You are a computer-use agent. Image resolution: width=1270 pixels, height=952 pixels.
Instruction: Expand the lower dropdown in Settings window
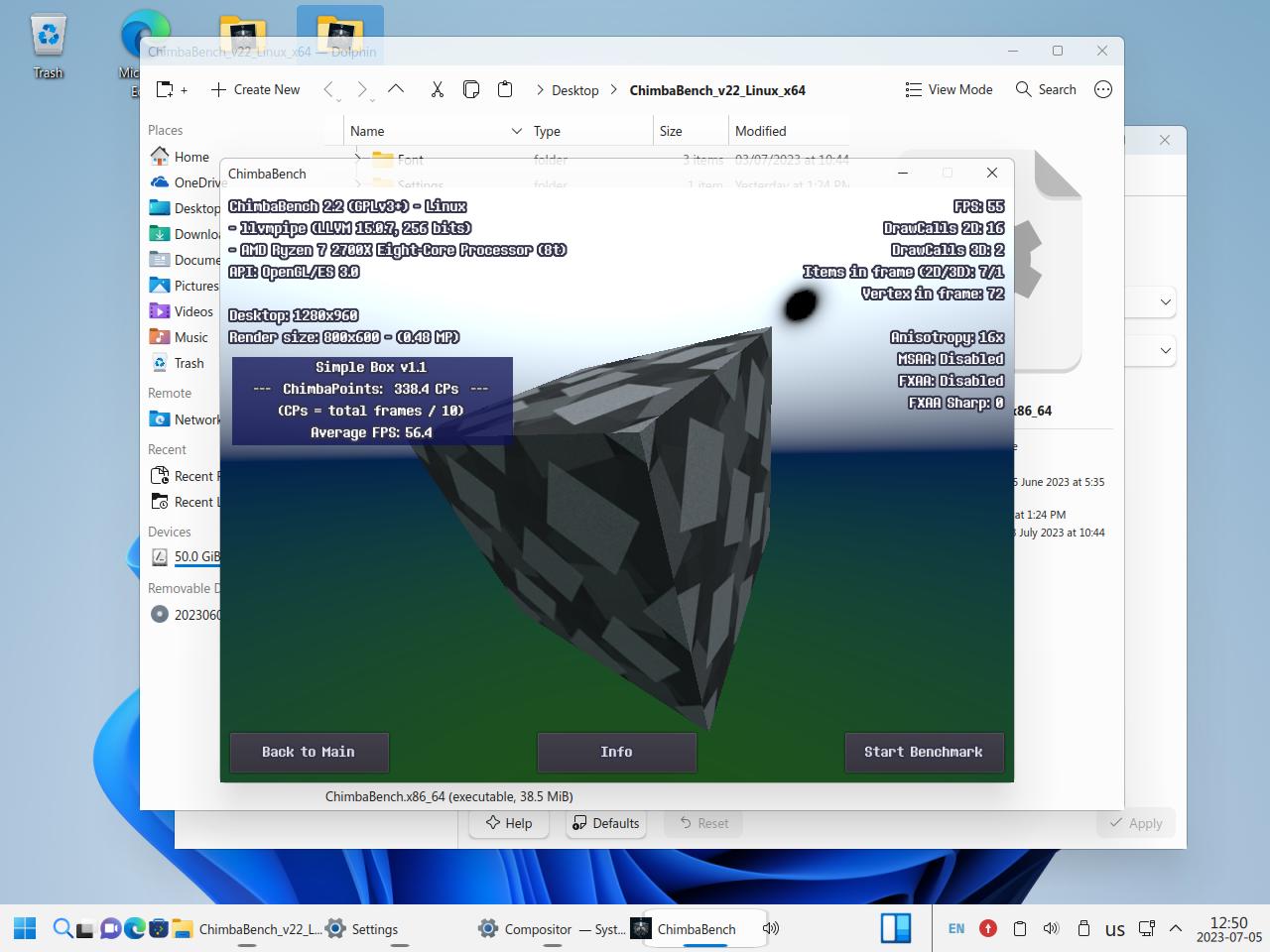tap(1166, 350)
